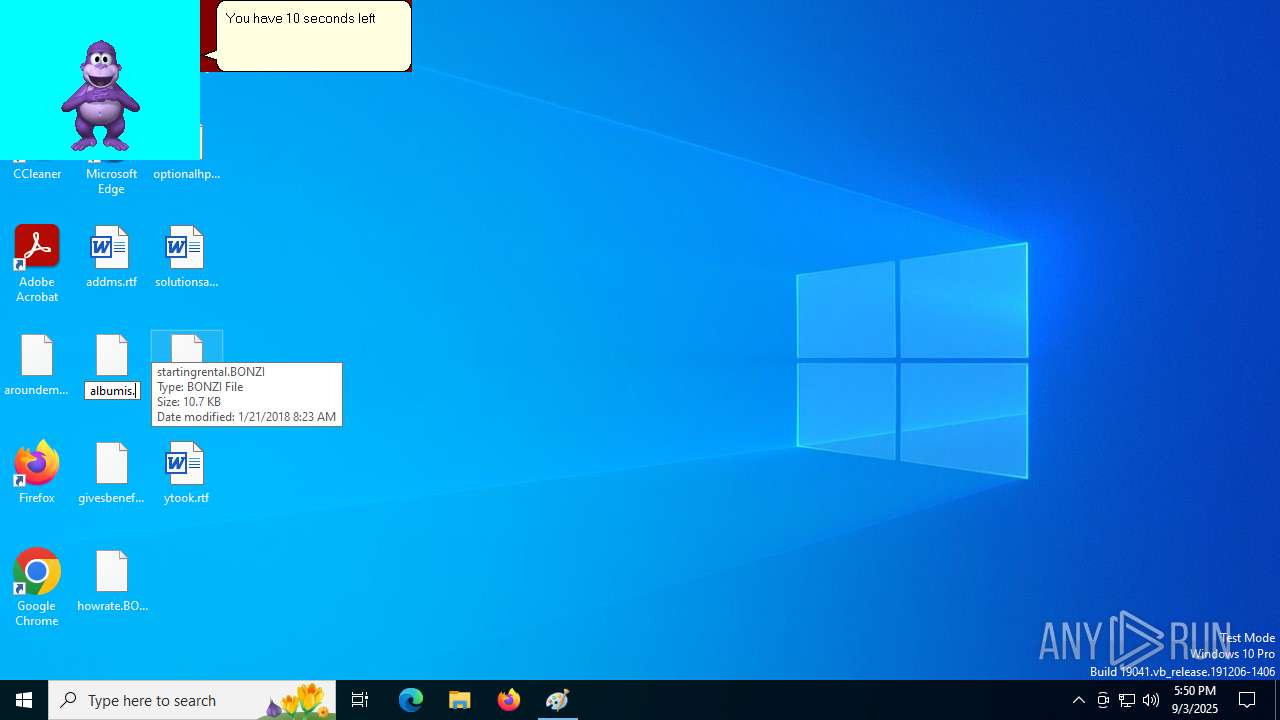1280x720 pixels.
Task: Click the 'You have 10 seconds left' speech bubble
Action: [313, 36]
